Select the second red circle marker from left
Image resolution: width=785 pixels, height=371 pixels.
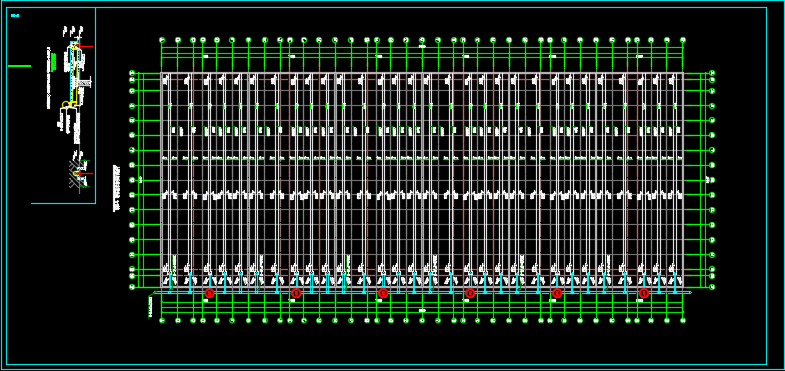296,293
